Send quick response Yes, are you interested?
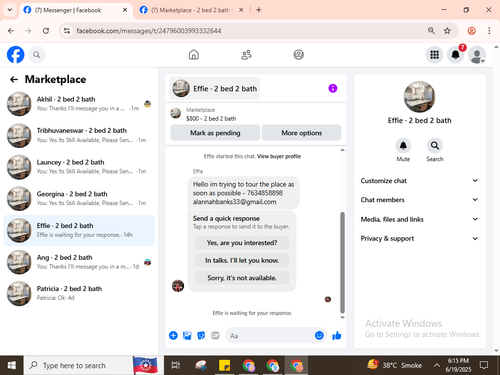500x375 pixels. (x=242, y=243)
